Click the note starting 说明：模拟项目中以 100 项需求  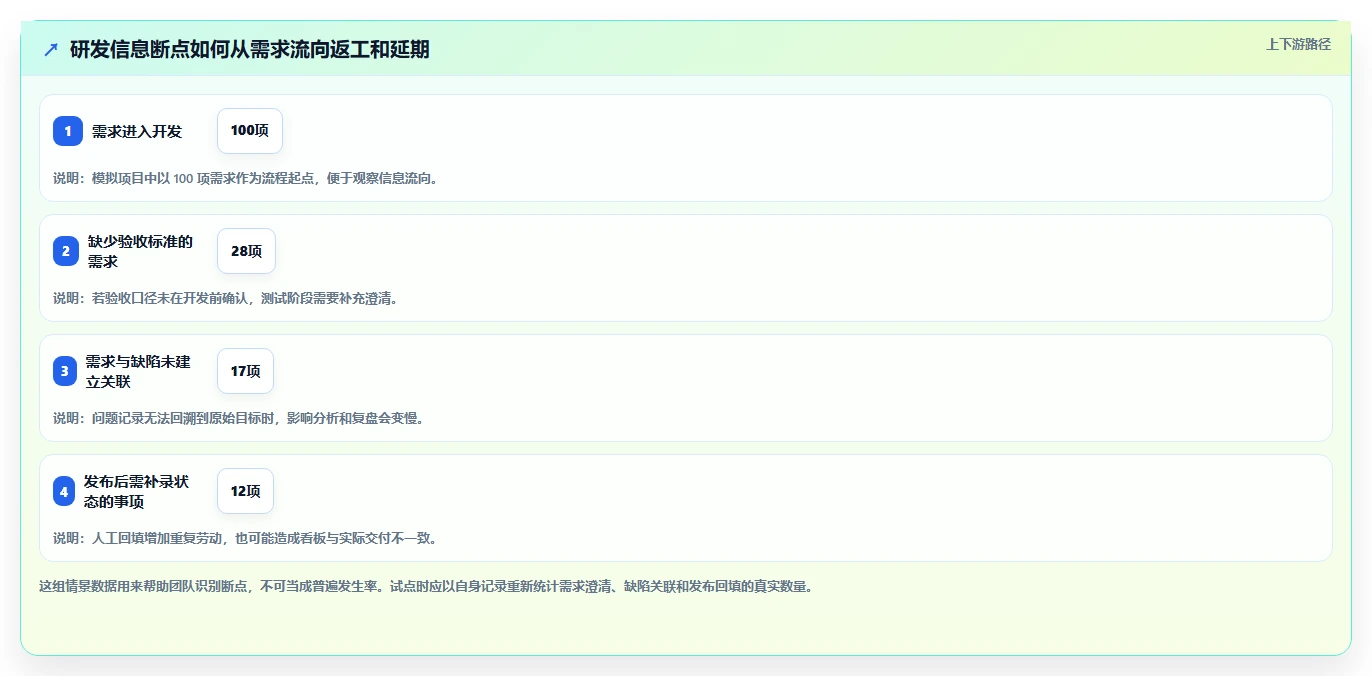tap(246, 178)
